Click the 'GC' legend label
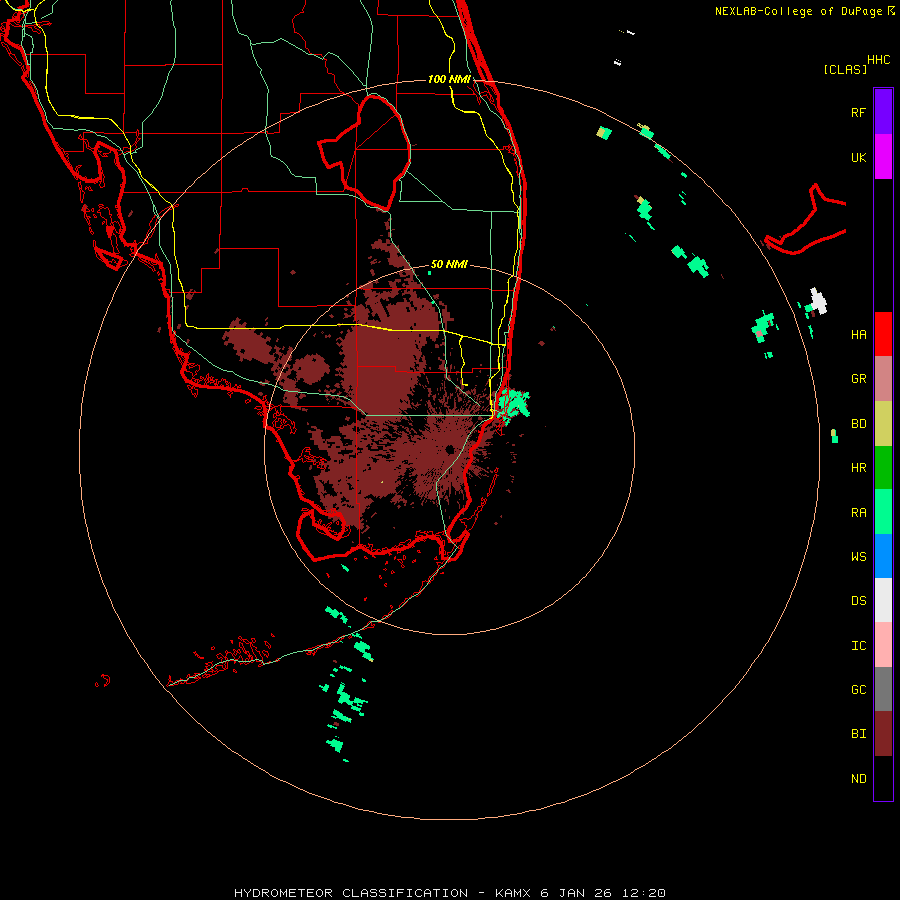Viewport: 900px width, 900px height. click(x=858, y=689)
